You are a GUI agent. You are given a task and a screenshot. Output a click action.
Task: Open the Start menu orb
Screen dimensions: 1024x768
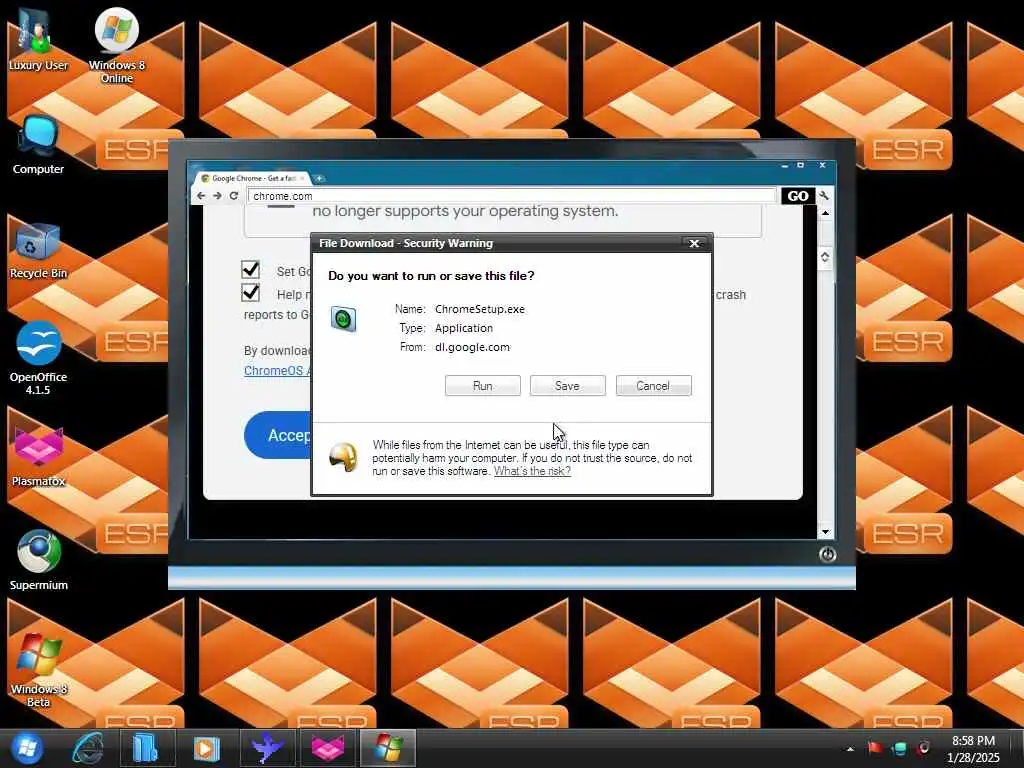click(x=27, y=748)
